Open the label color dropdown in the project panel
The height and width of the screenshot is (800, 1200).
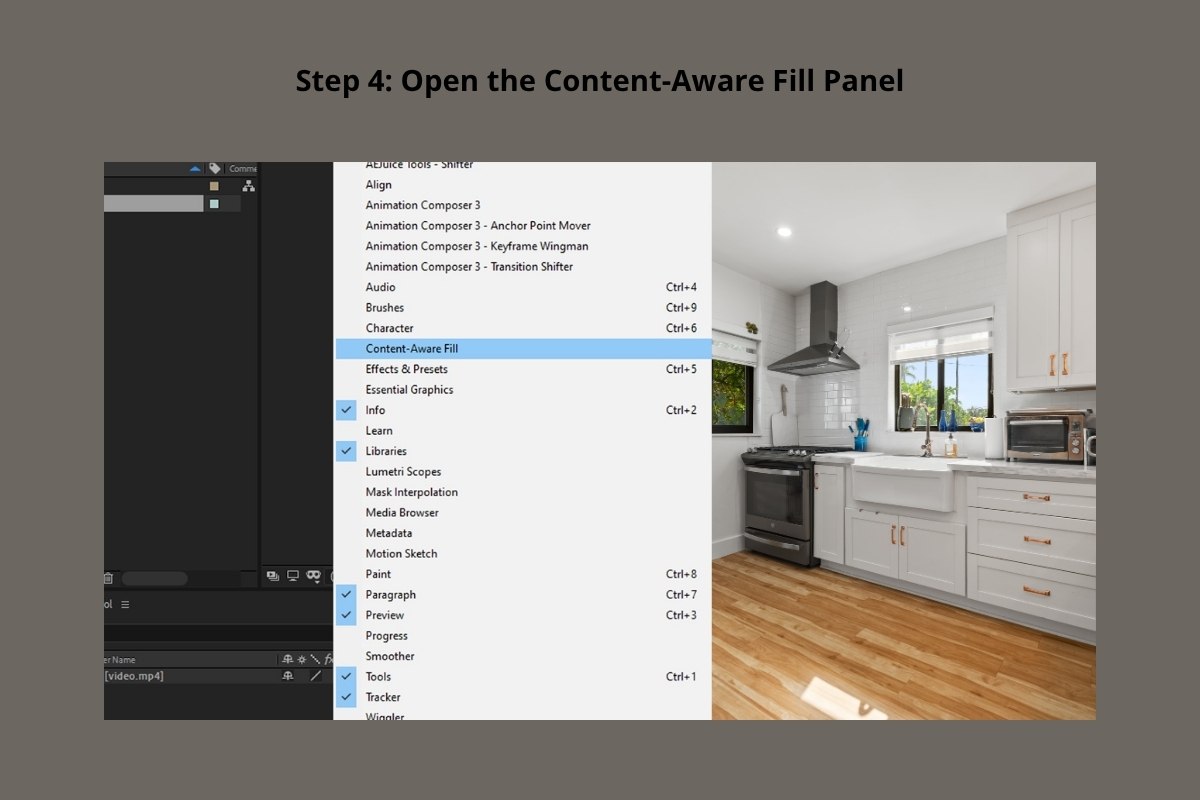point(214,186)
